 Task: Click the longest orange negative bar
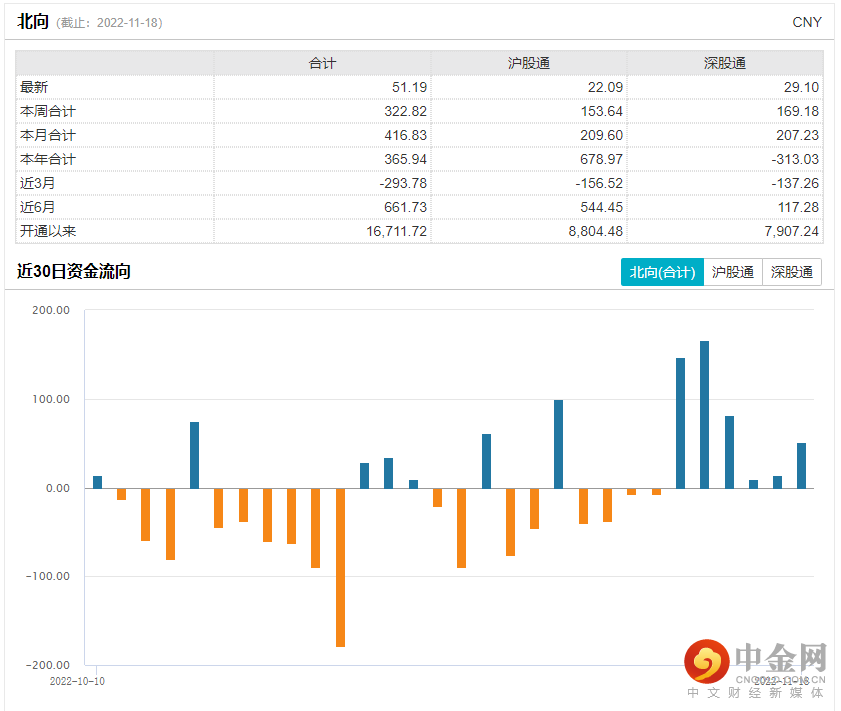[x=340, y=567]
